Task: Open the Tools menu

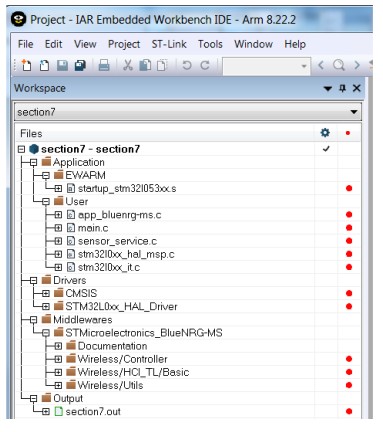Action: click(x=210, y=44)
